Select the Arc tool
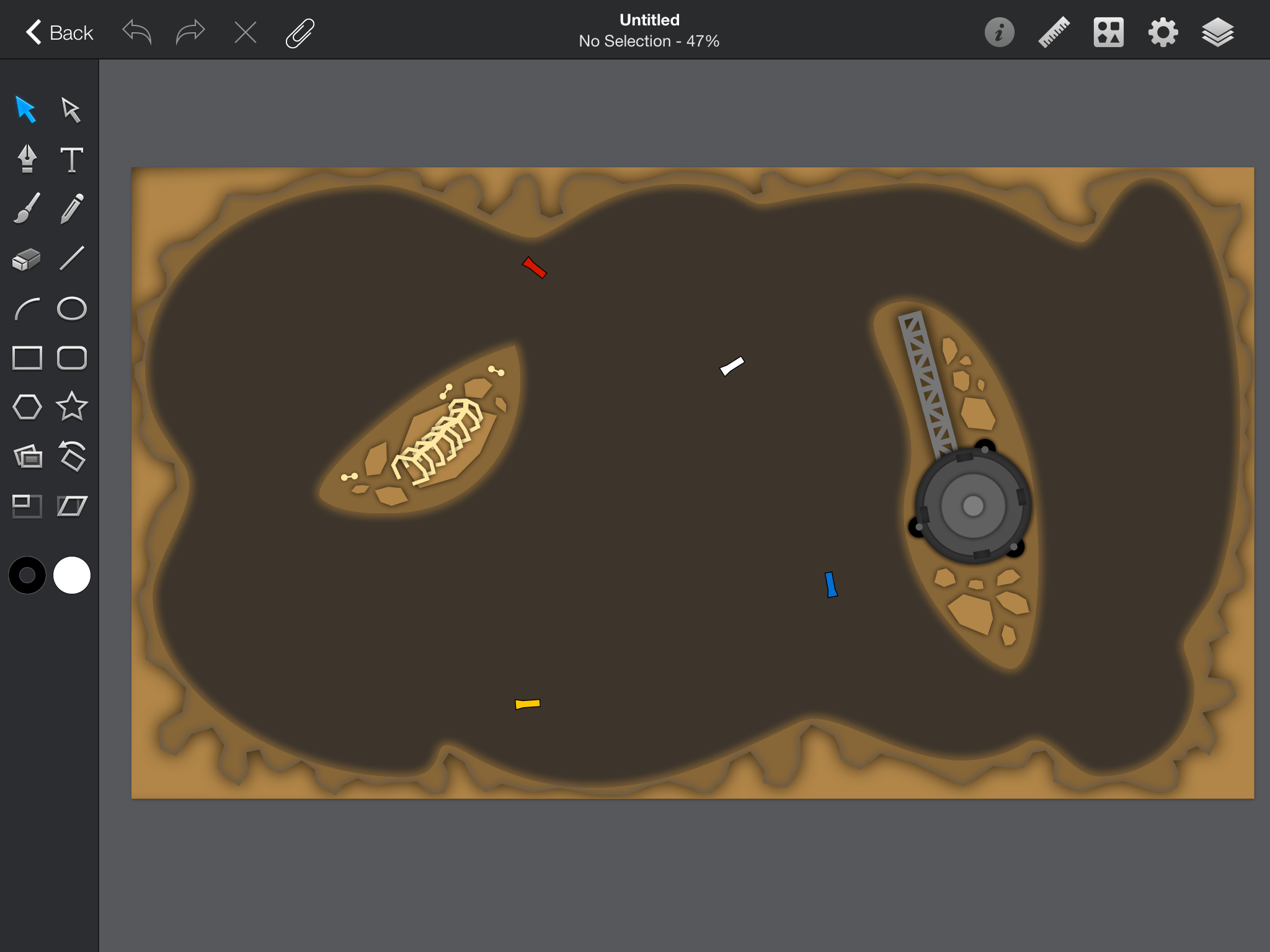Viewport: 1270px width, 952px height. [27, 309]
